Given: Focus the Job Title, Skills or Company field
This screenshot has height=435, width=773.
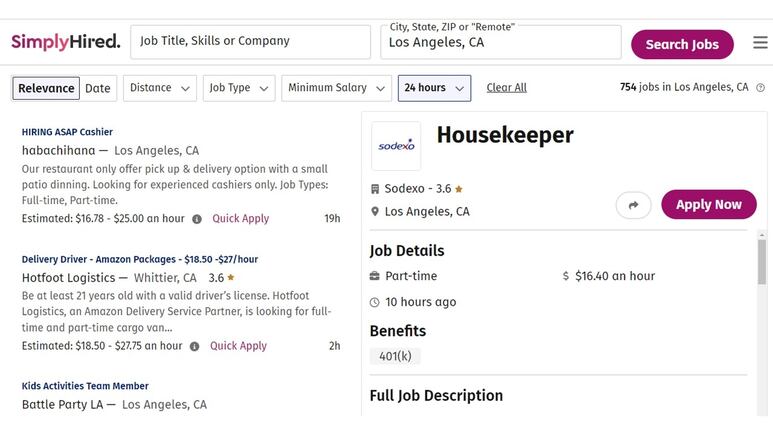Looking at the screenshot, I should click(250, 42).
